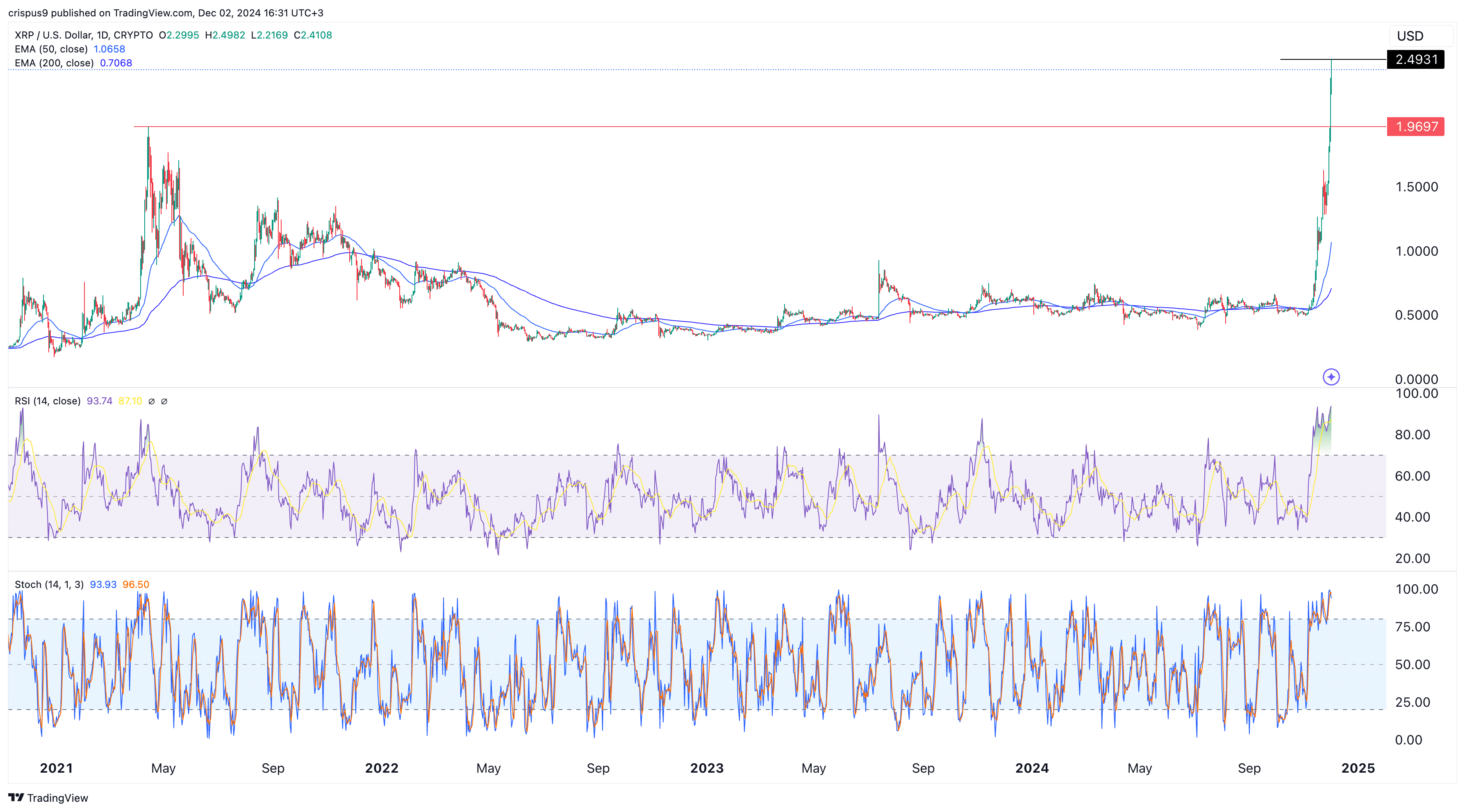Click the Stoch %K value 93.93
The width and height of the screenshot is (1465, 812).
tap(103, 585)
